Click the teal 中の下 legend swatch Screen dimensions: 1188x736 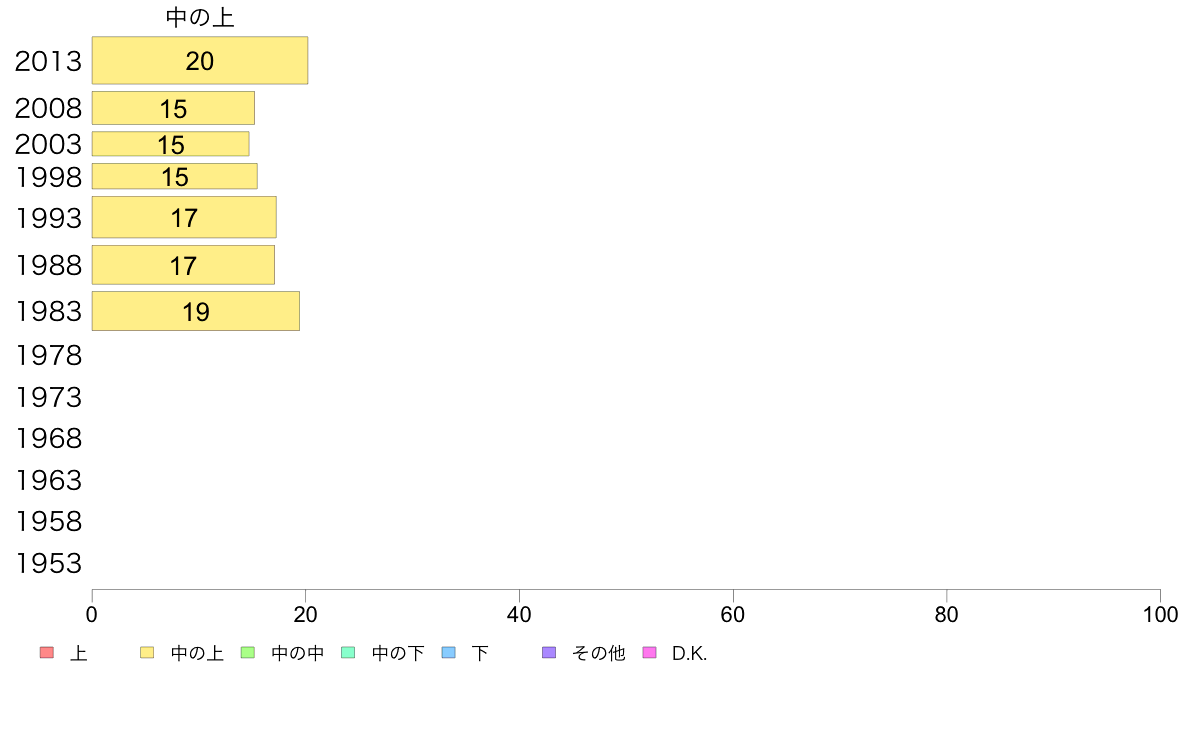(349, 653)
